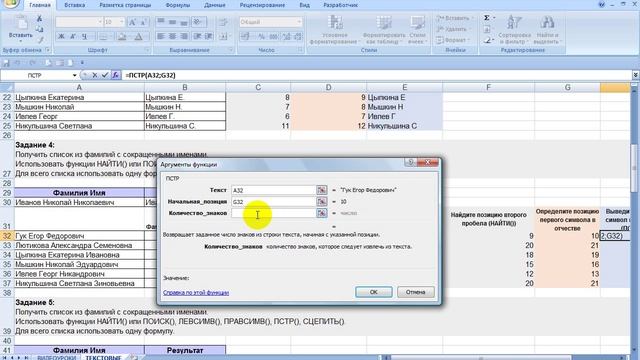Viewport: 640px width, 360px height.
Task: Click the Cut scissors icon
Action: (x=39, y=19)
